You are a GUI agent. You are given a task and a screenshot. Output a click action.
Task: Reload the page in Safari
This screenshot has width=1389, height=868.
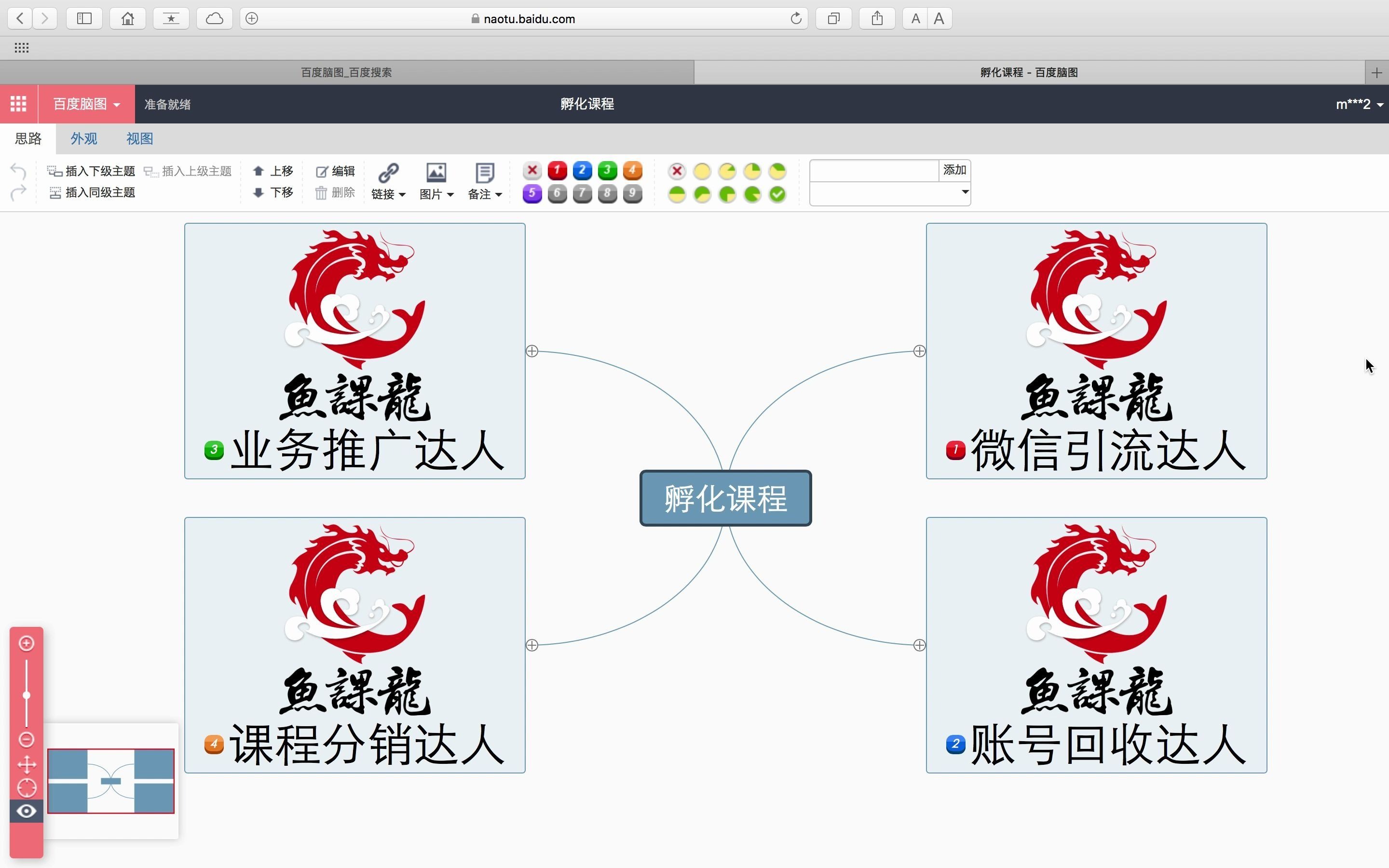[x=795, y=18]
